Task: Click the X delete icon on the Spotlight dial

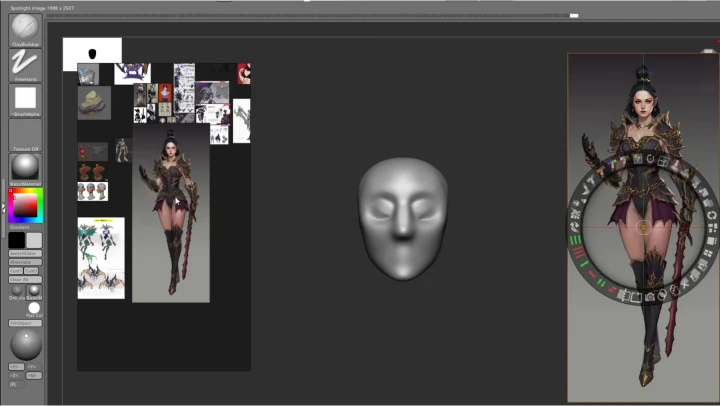Action: [685, 284]
